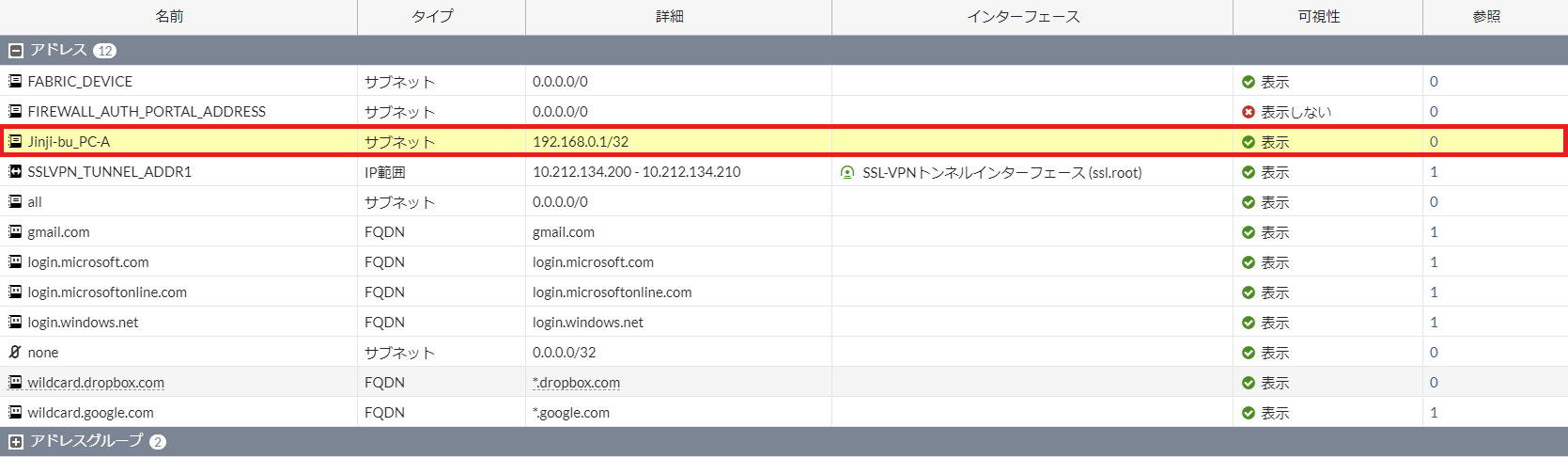Image resolution: width=1568 pixels, height=458 pixels.
Task: Select the login.windows.net address name
Action: pos(83,323)
